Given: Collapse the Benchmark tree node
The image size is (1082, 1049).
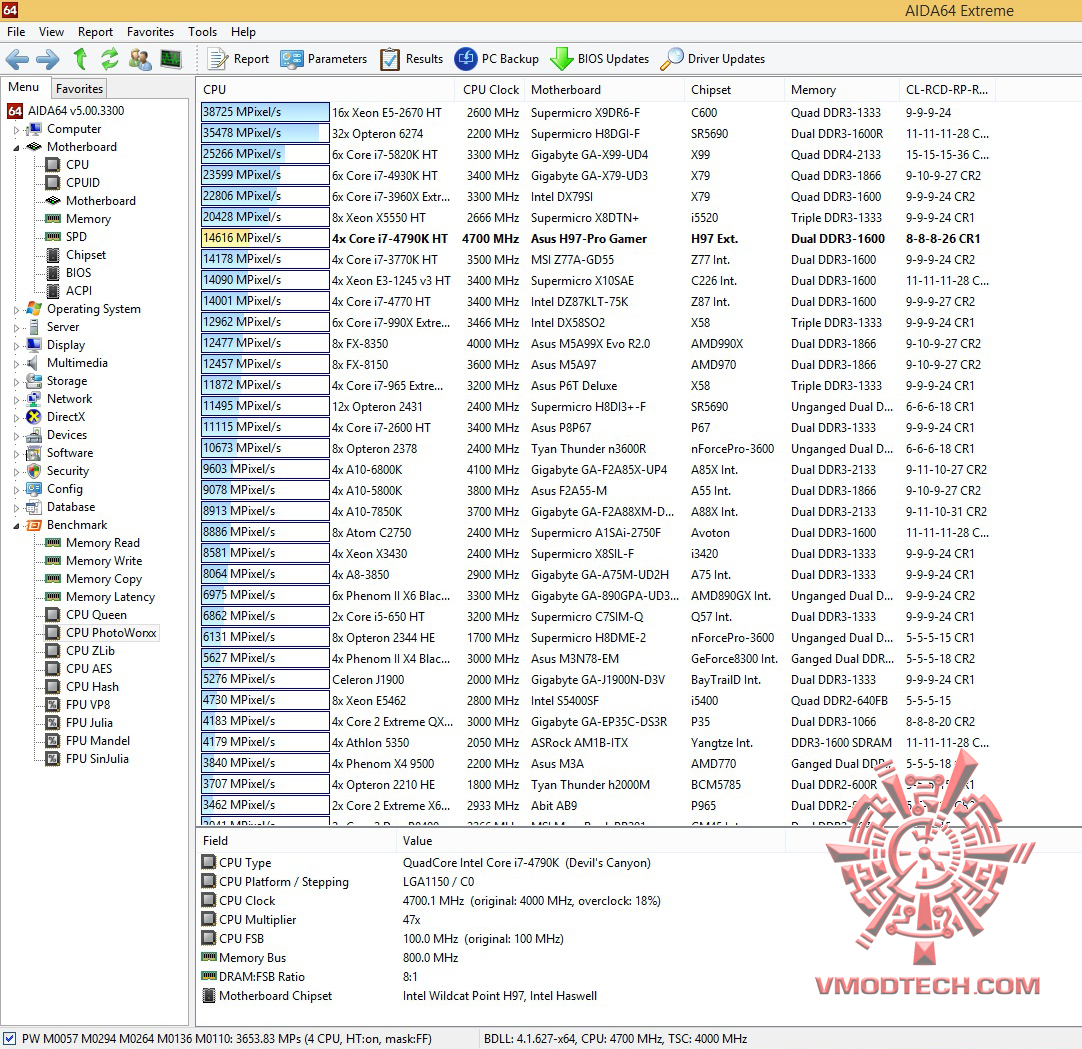Looking at the screenshot, I should (17, 526).
